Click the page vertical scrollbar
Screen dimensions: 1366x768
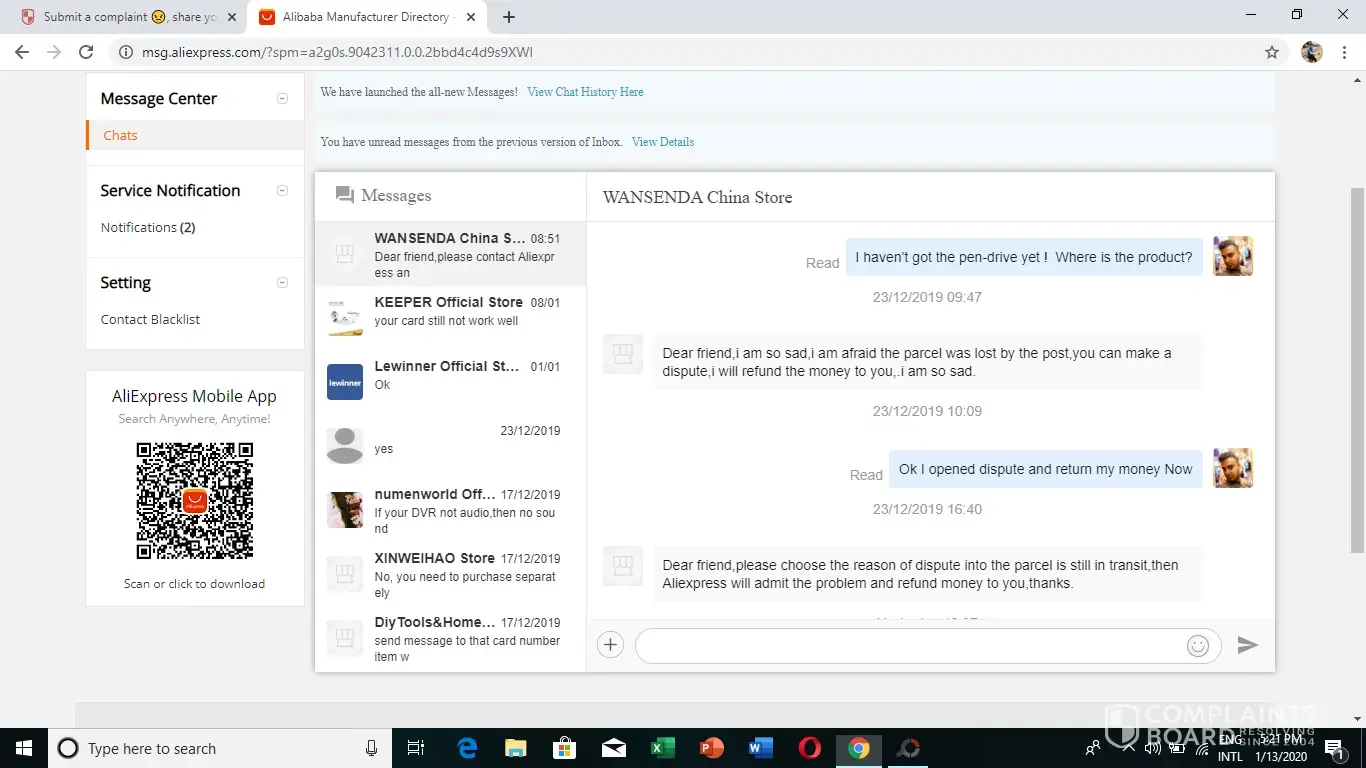[1357, 370]
